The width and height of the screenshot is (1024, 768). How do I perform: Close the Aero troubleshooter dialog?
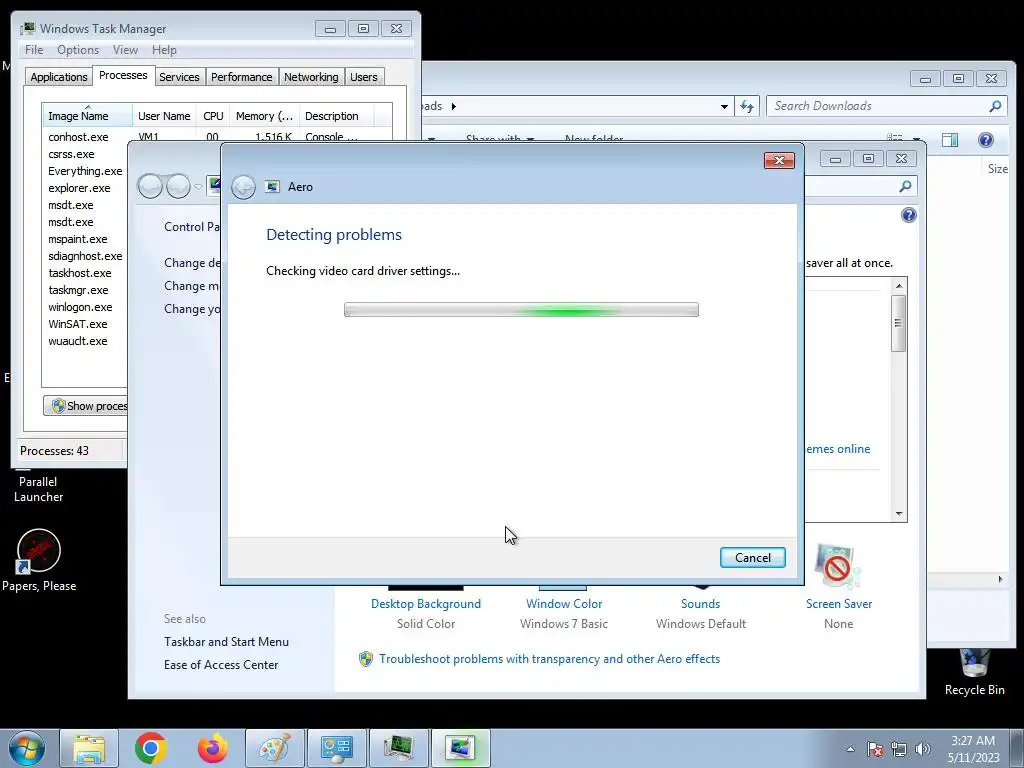click(779, 161)
